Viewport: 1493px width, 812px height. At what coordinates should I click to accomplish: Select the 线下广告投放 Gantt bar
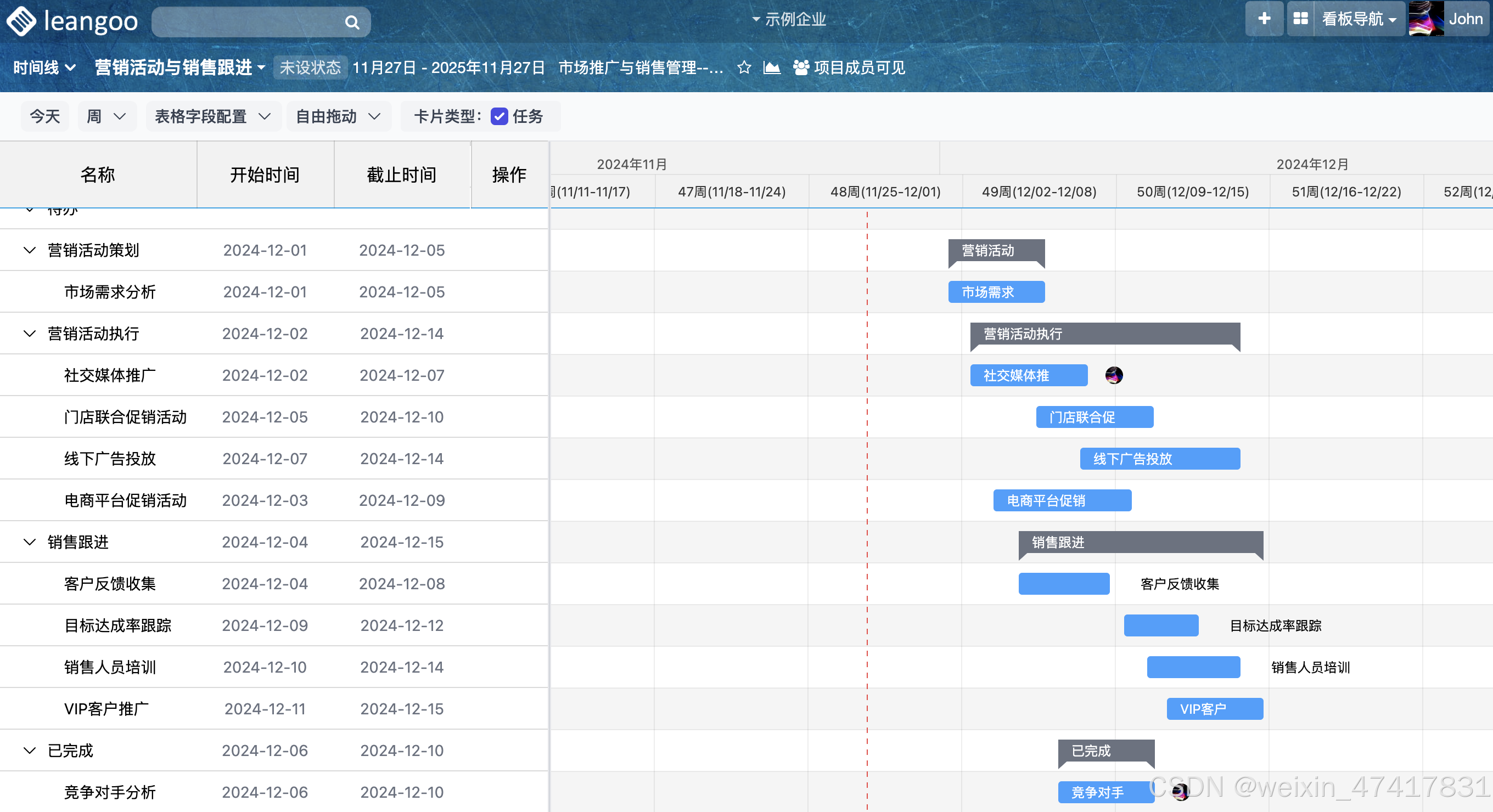1159,459
